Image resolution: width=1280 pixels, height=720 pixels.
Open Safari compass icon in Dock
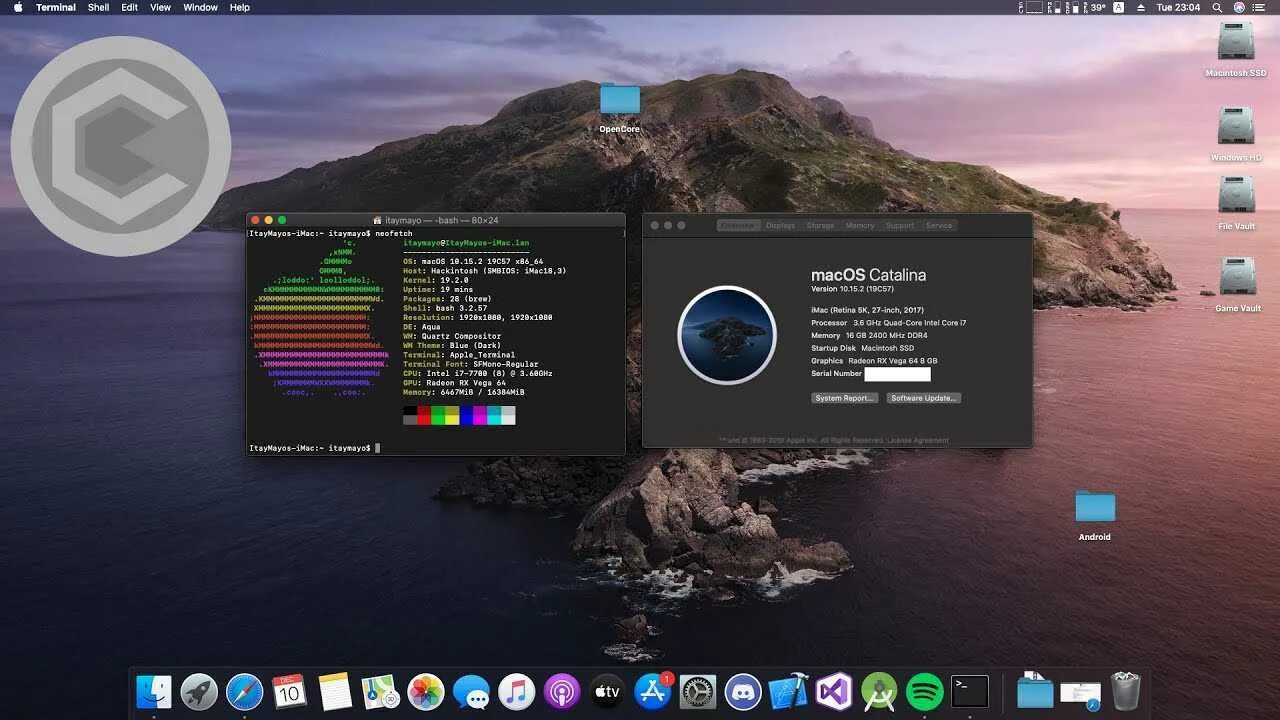click(245, 691)
